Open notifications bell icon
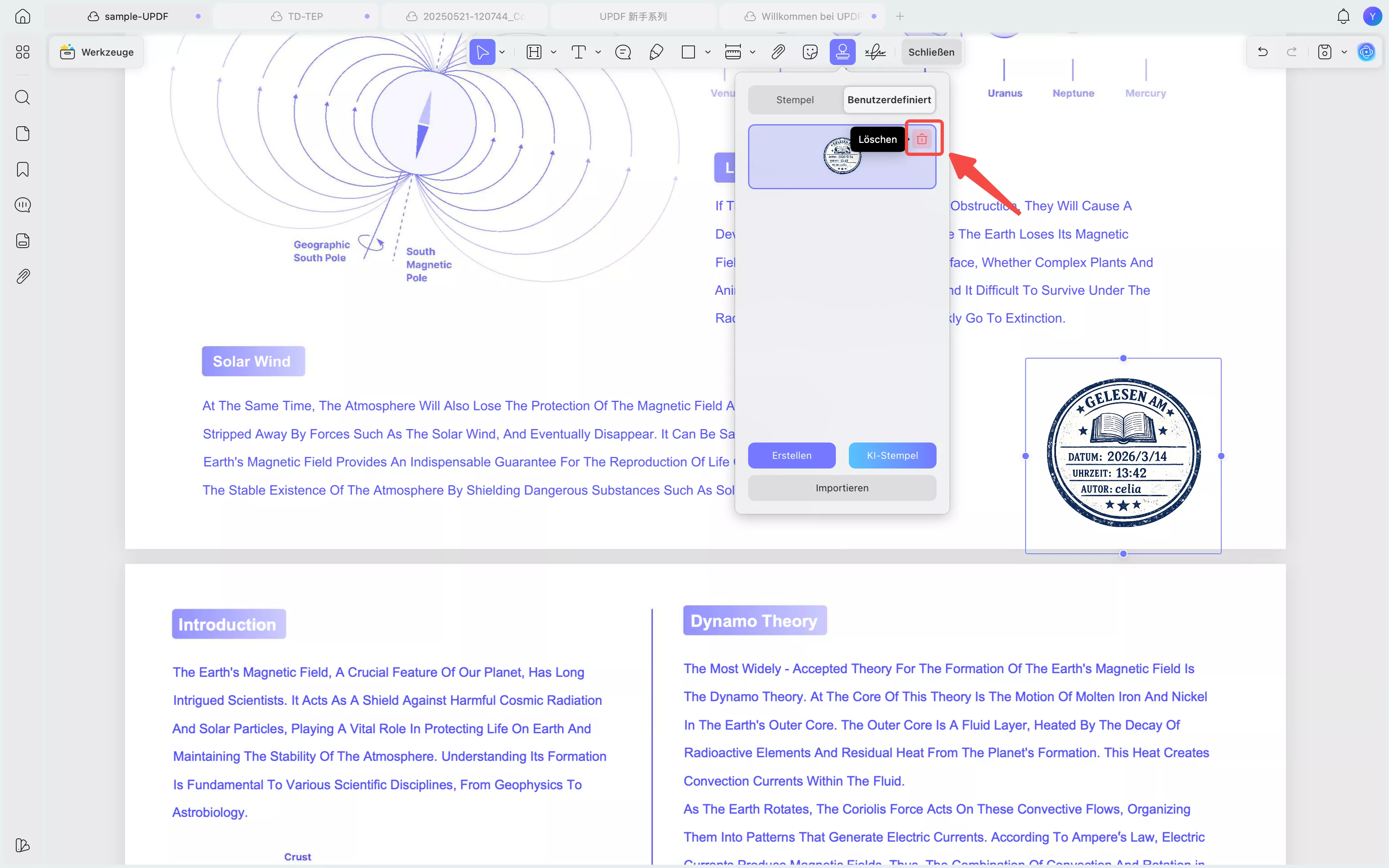Screen dimensions: 1389x868 click(x=1343, y=17)
